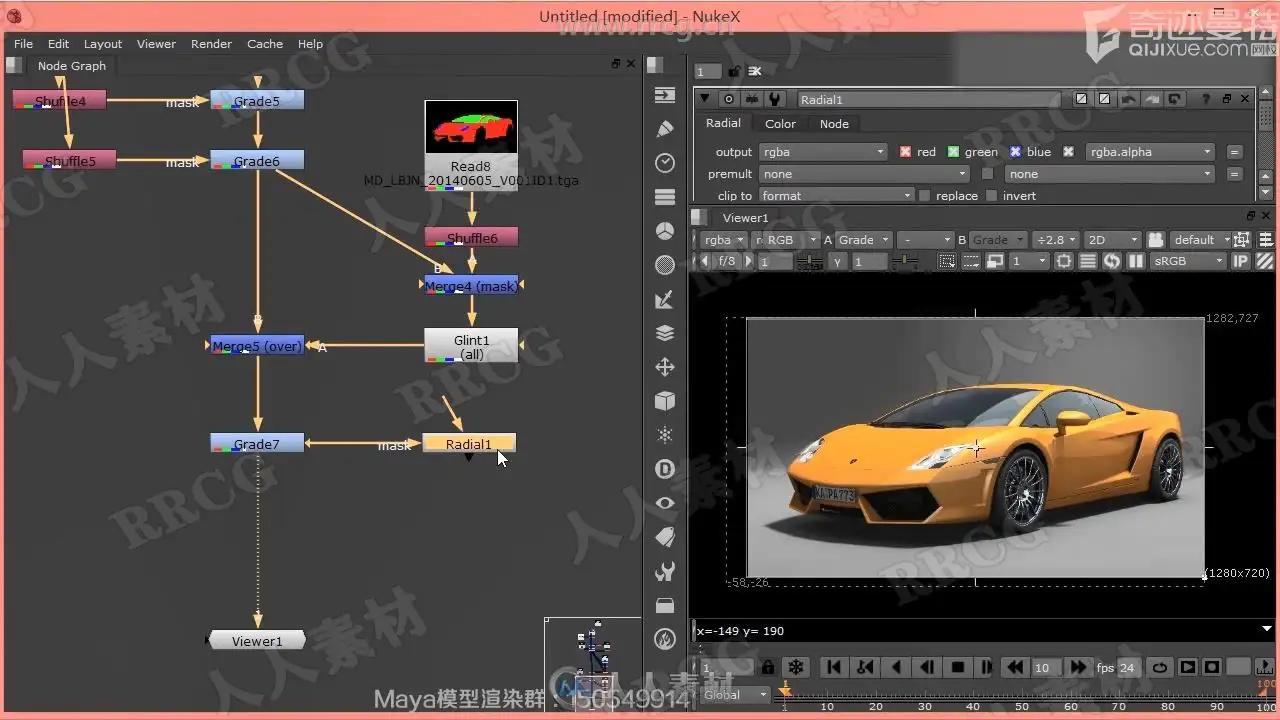Open the Render menu

pos(211,44)
